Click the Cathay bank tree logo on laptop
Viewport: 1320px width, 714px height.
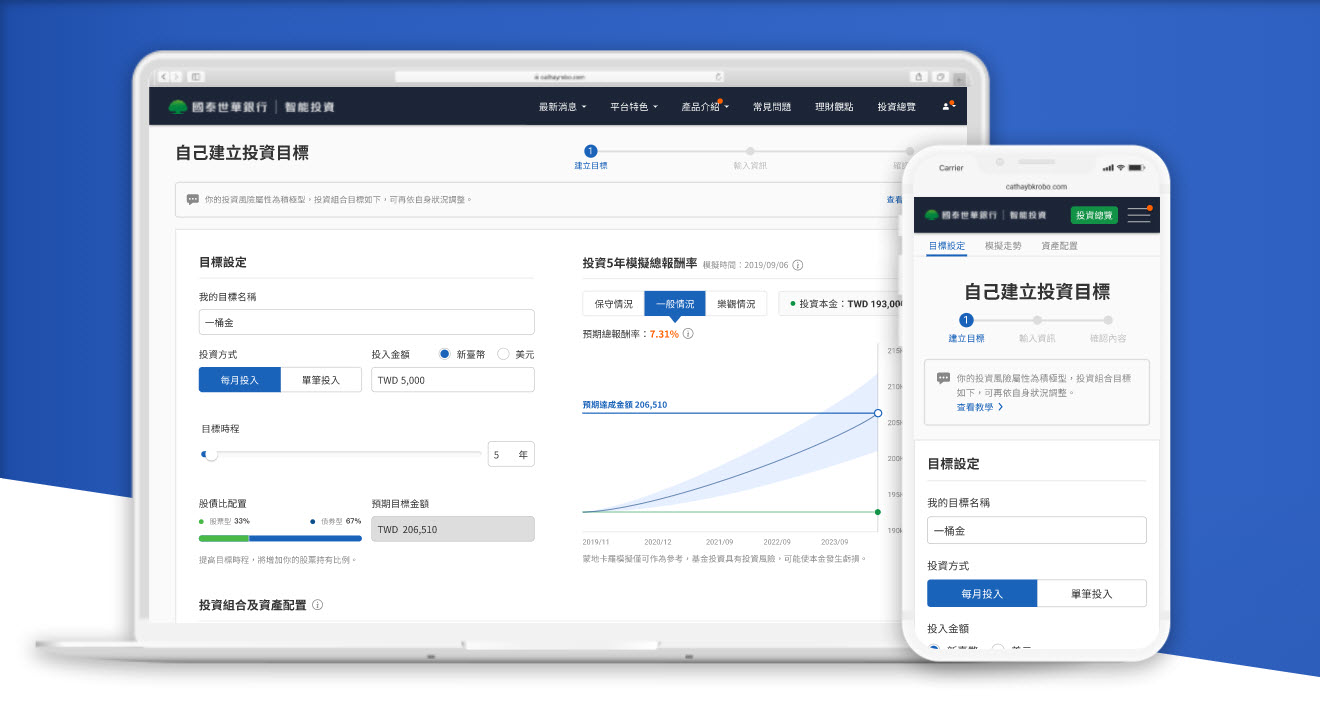178,107
